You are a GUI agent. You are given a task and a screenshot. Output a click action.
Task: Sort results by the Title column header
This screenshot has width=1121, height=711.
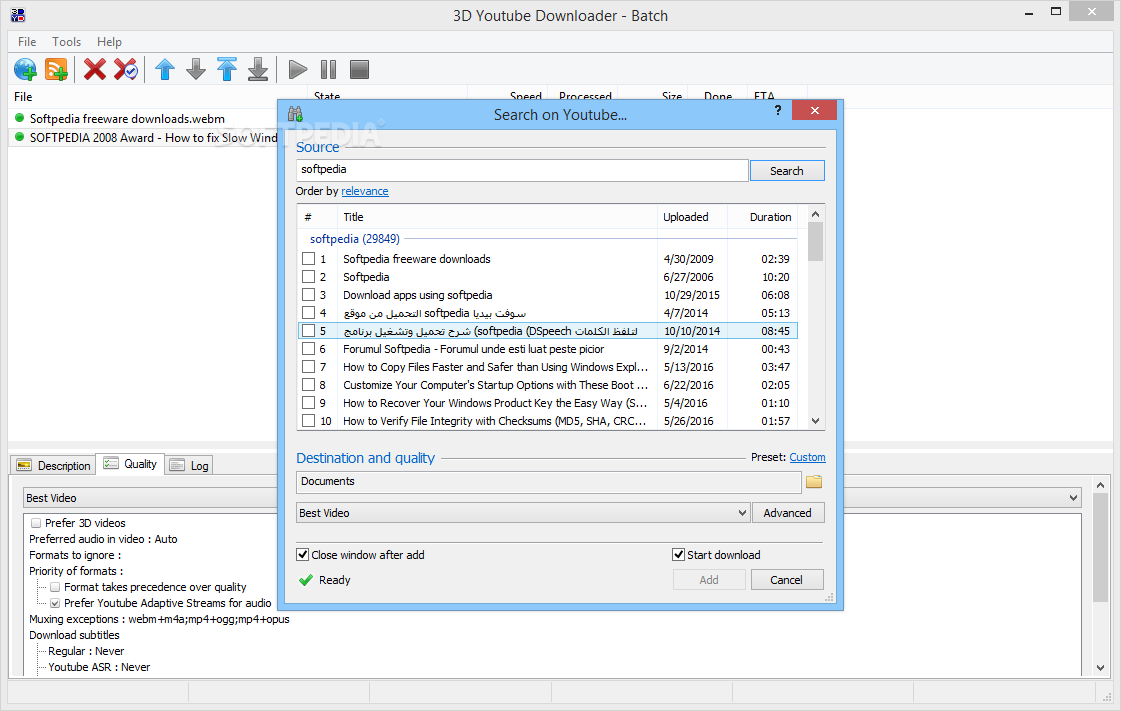pyautogui.click(x=497, y=217)
